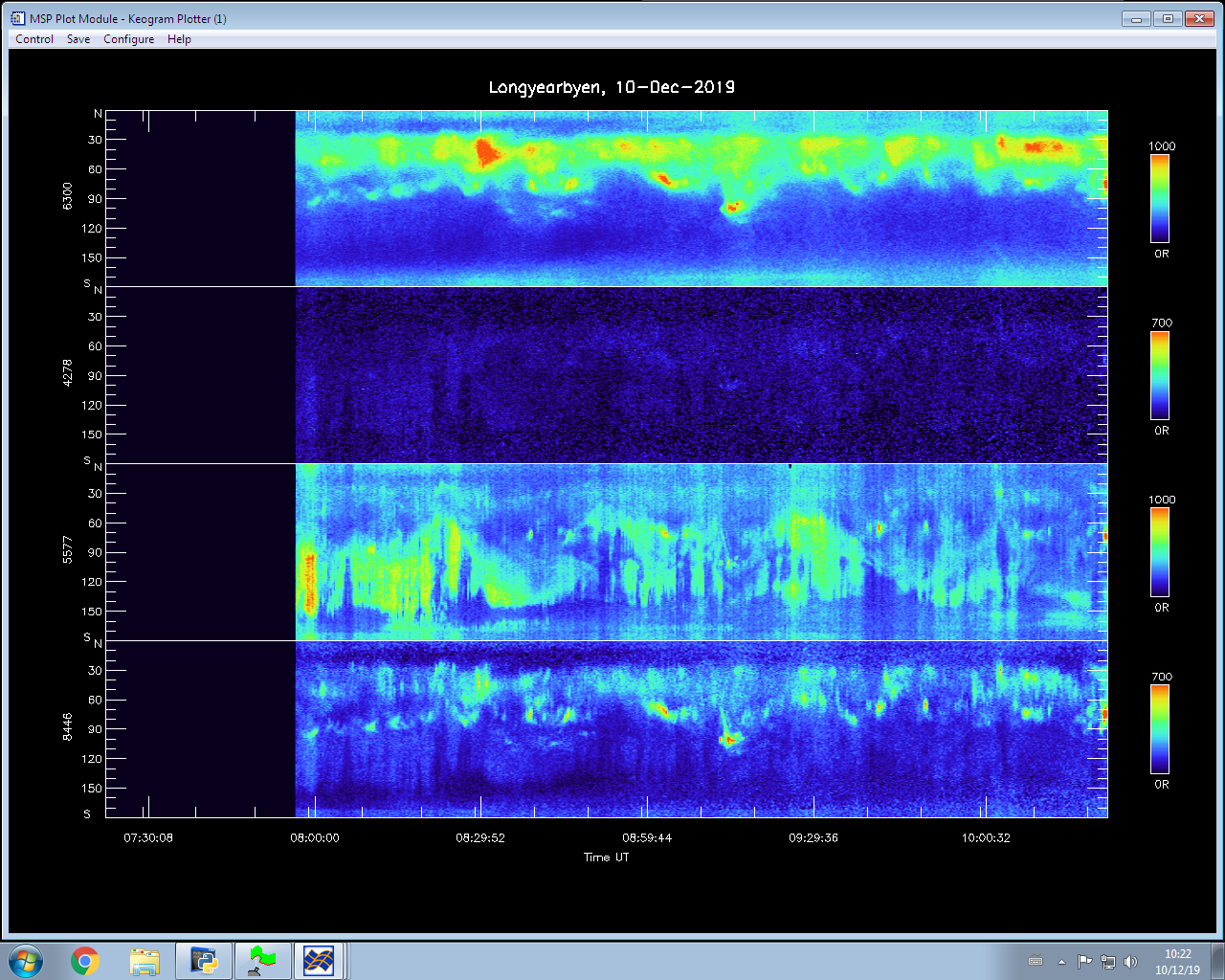Image resolution: width=1225 pixels, height=980 pixels.
Task: Click the taskbar clock showing 10:22
Action: coord(1177,962)
